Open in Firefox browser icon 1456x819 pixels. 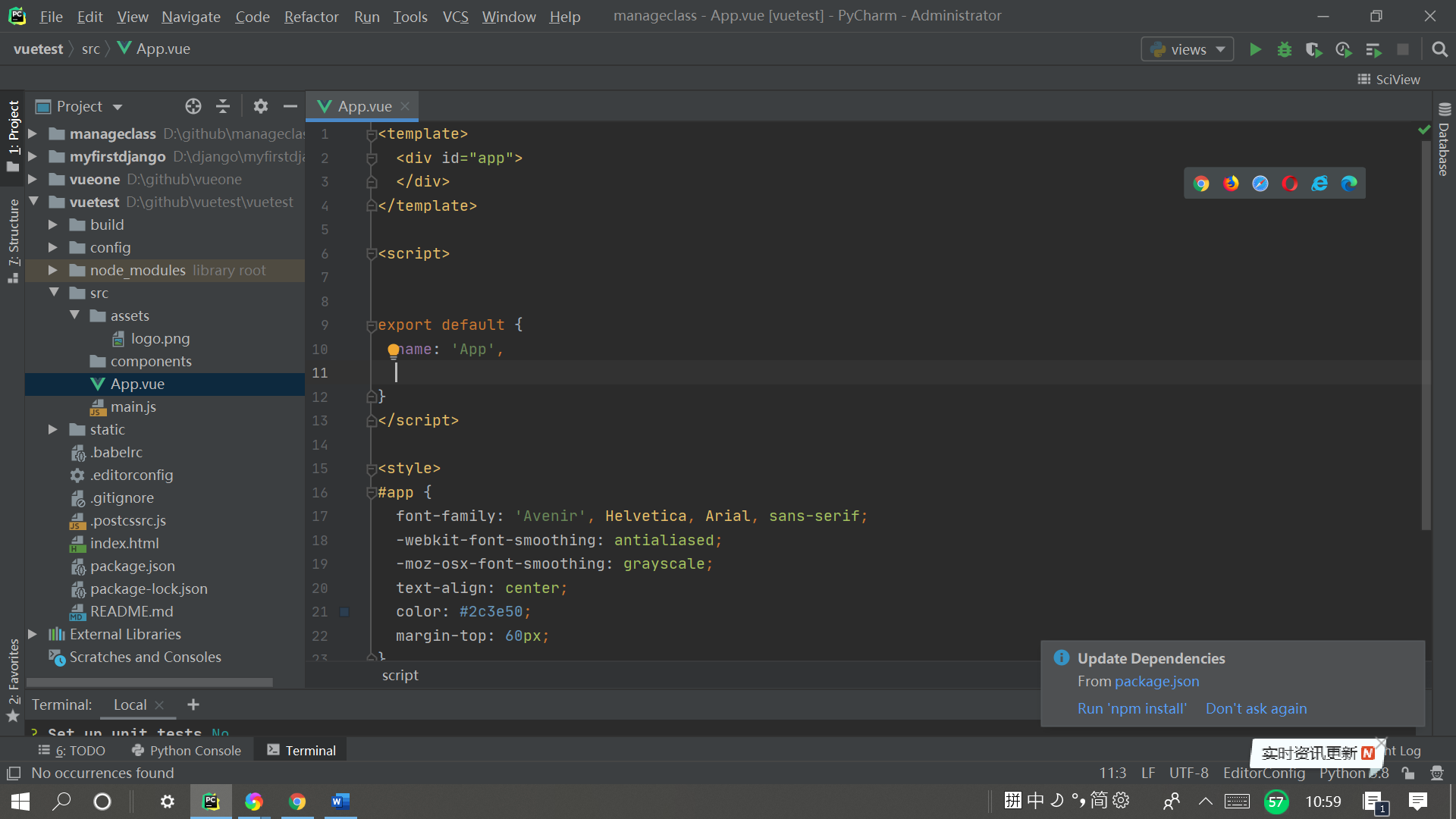pos(1230,184)
